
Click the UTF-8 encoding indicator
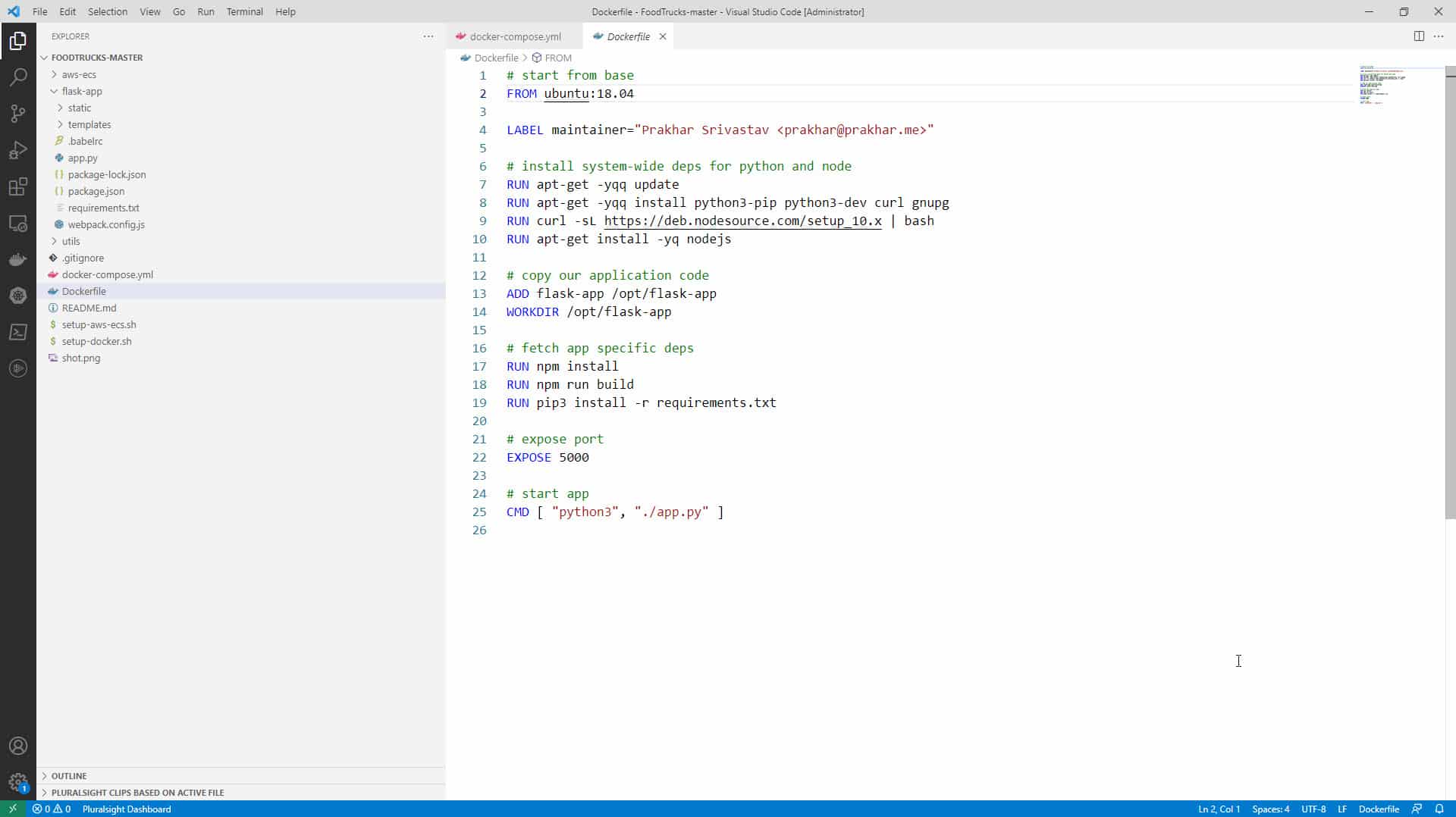point(1314,809)
